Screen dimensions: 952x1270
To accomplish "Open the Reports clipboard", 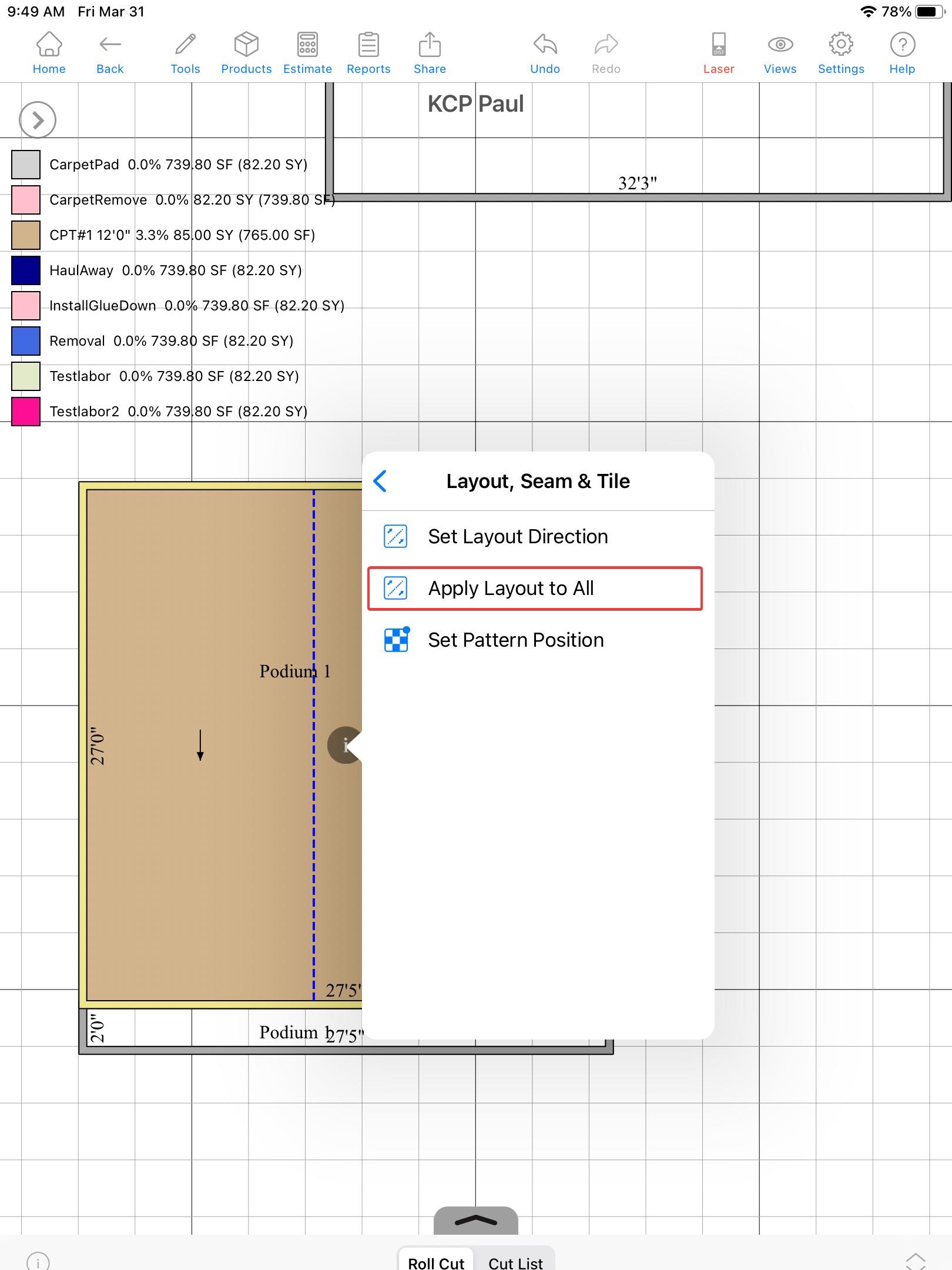I will coord(368,54).
